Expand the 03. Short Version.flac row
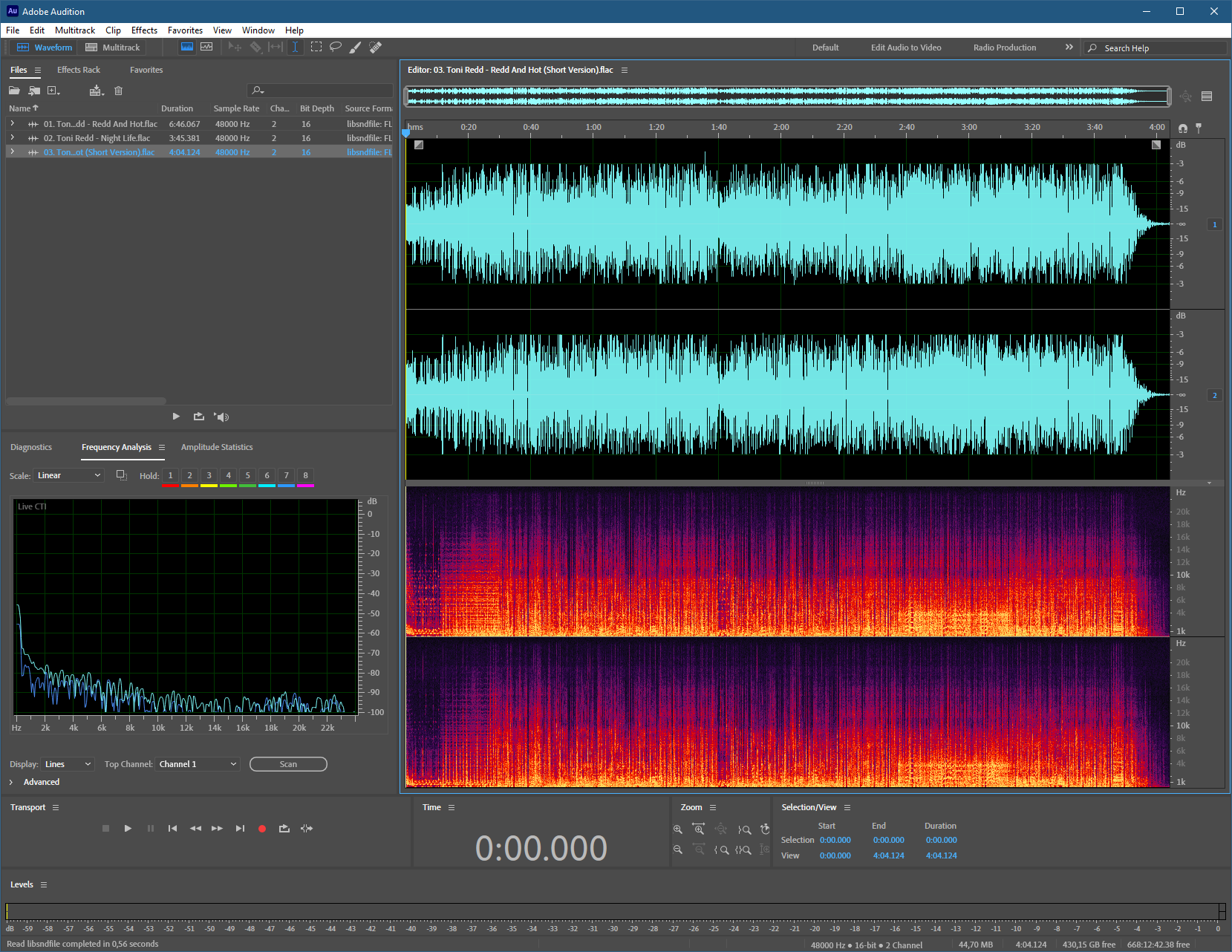1232x952 pixels. tap(13, 152)
